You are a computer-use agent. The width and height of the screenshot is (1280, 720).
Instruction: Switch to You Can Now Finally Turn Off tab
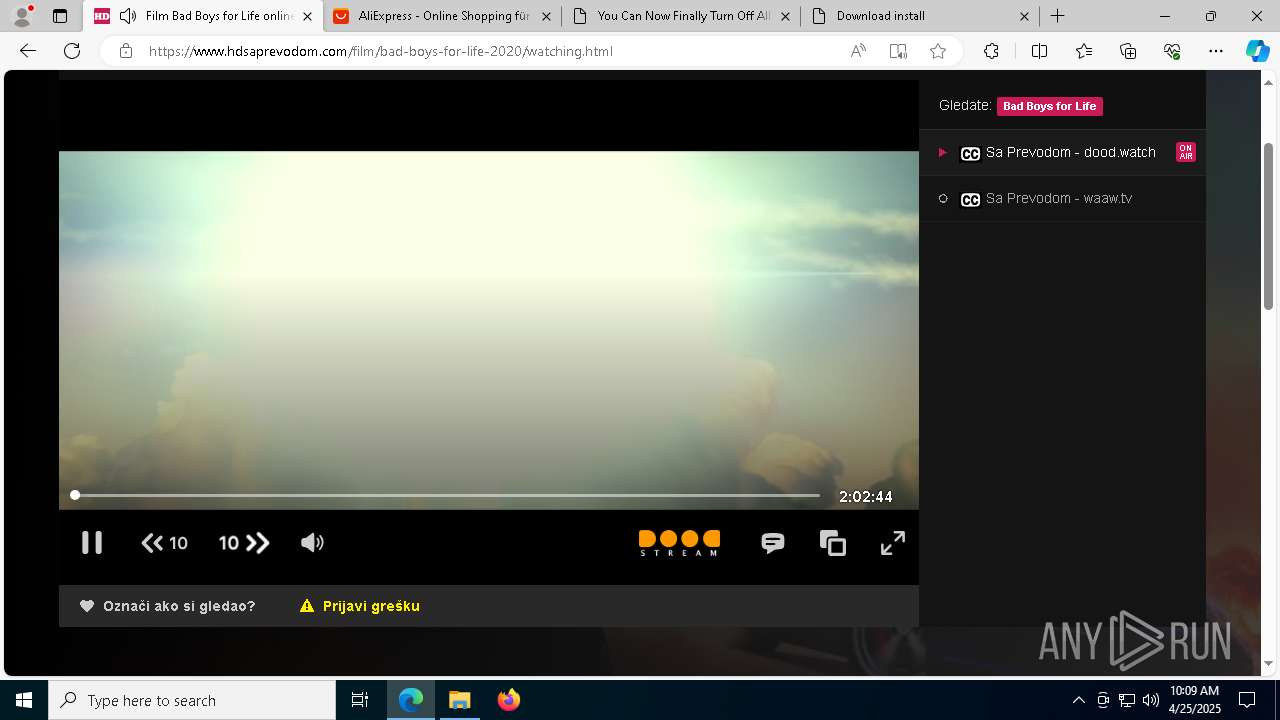coord(680,16)
